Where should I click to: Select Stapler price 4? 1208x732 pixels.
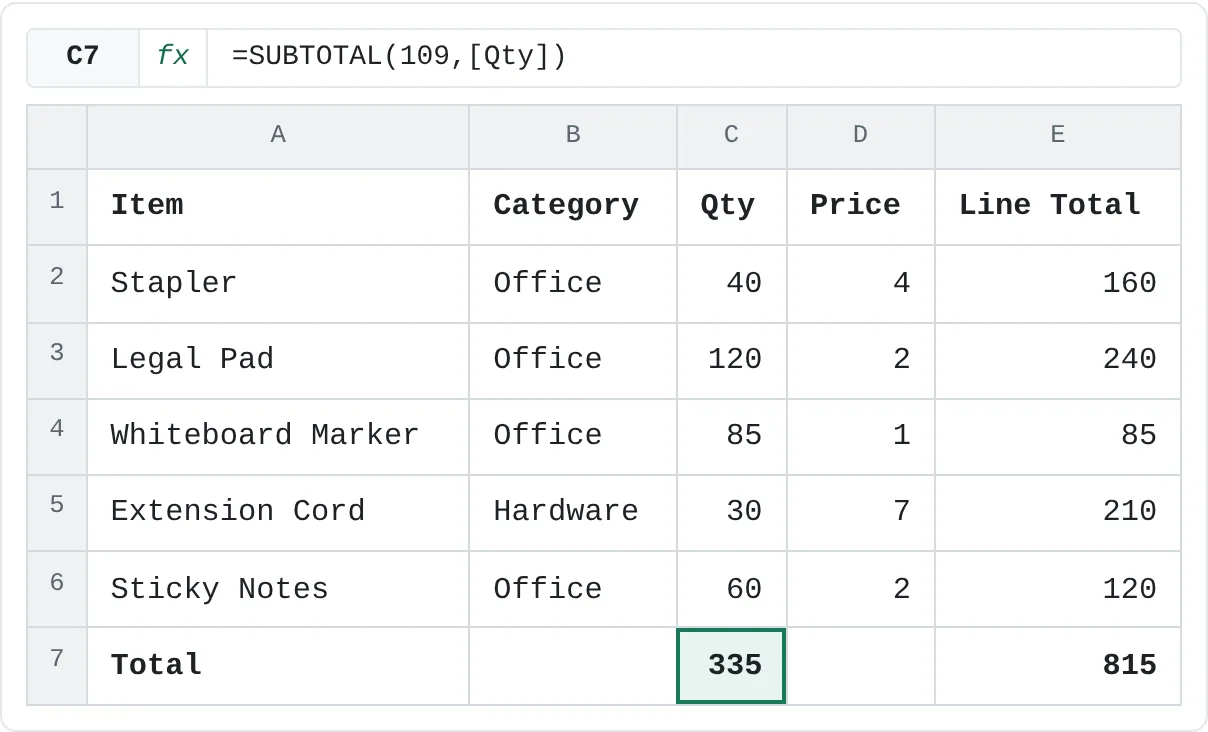pyautogui.click(x=861, y=284)
